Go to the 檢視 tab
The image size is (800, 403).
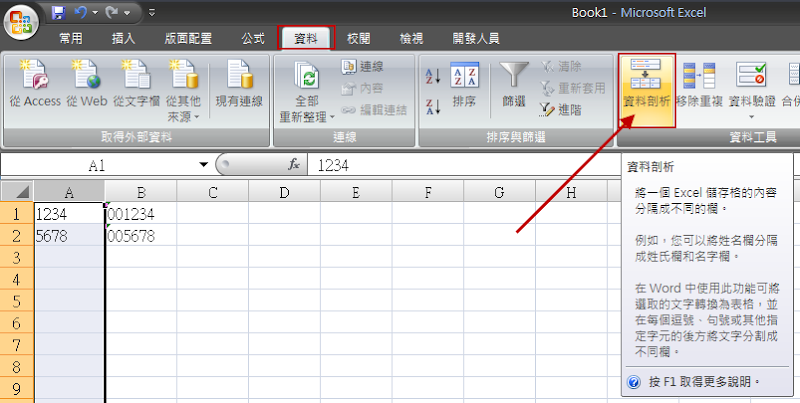point(411,38)
